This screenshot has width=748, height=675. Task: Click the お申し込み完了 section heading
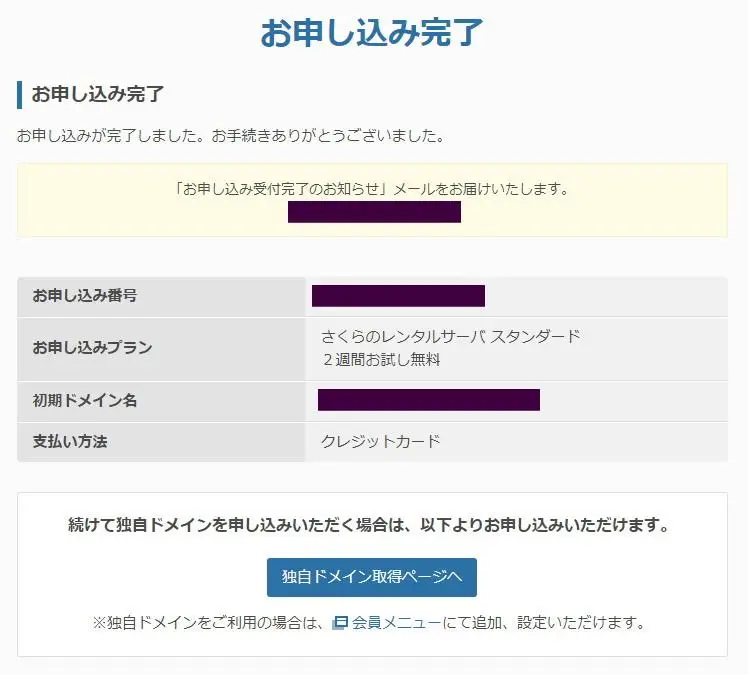point(98,94)
